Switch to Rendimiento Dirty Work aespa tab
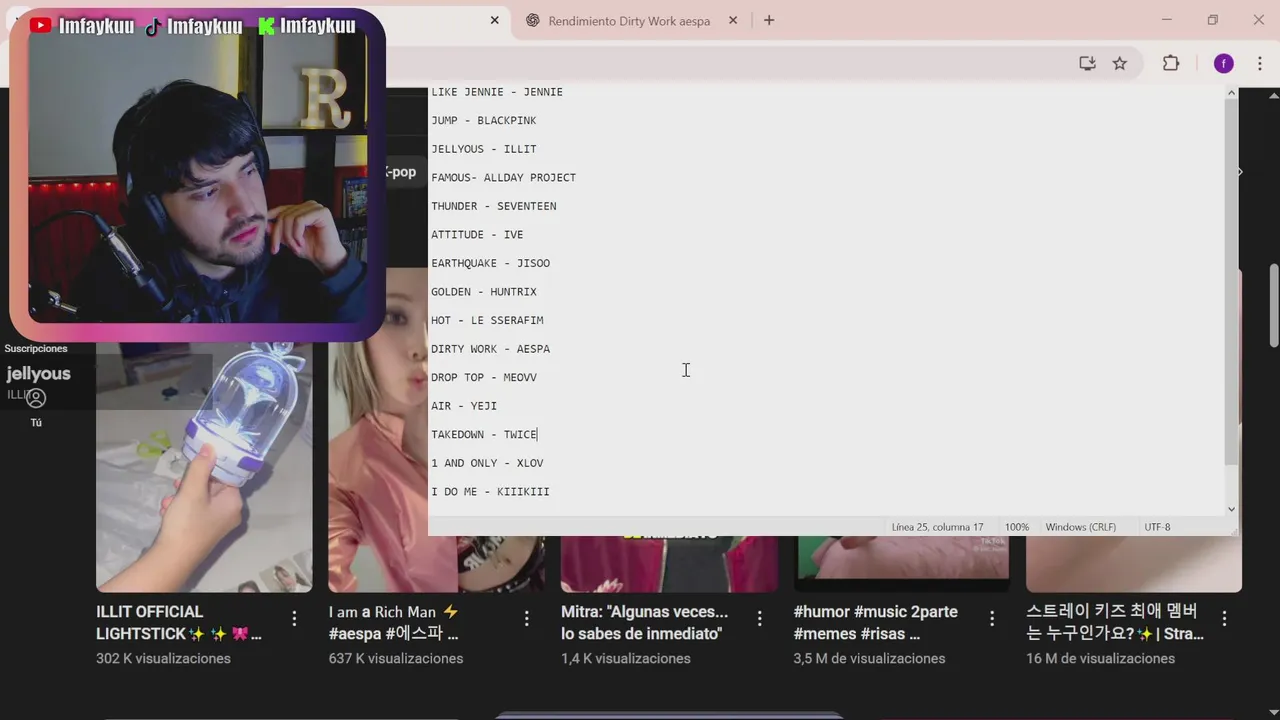Image resolution: width=1280 pixels, height=720 pixels. [629, 20]
